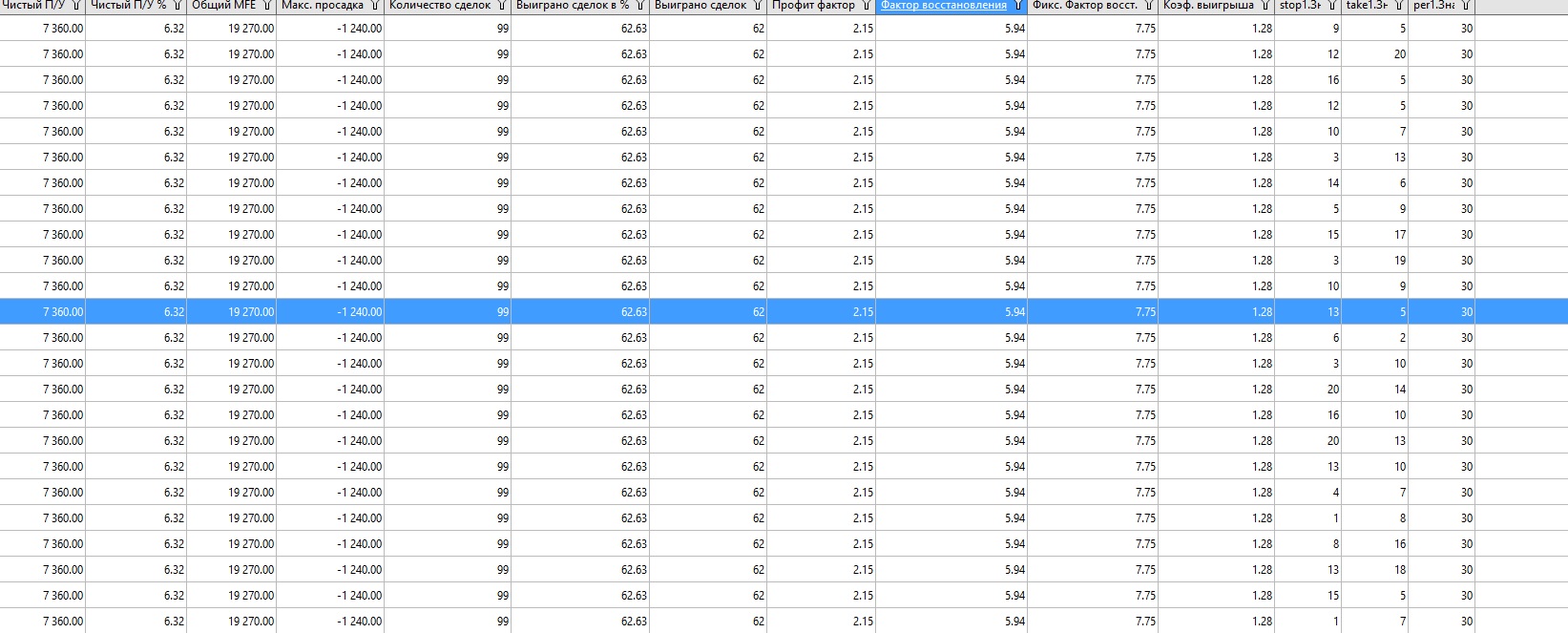The width and height of the screenshot is (1568, 633).
Task: Click the Фикс. Фактор восст. header
Action: (x=1085, y=6)
